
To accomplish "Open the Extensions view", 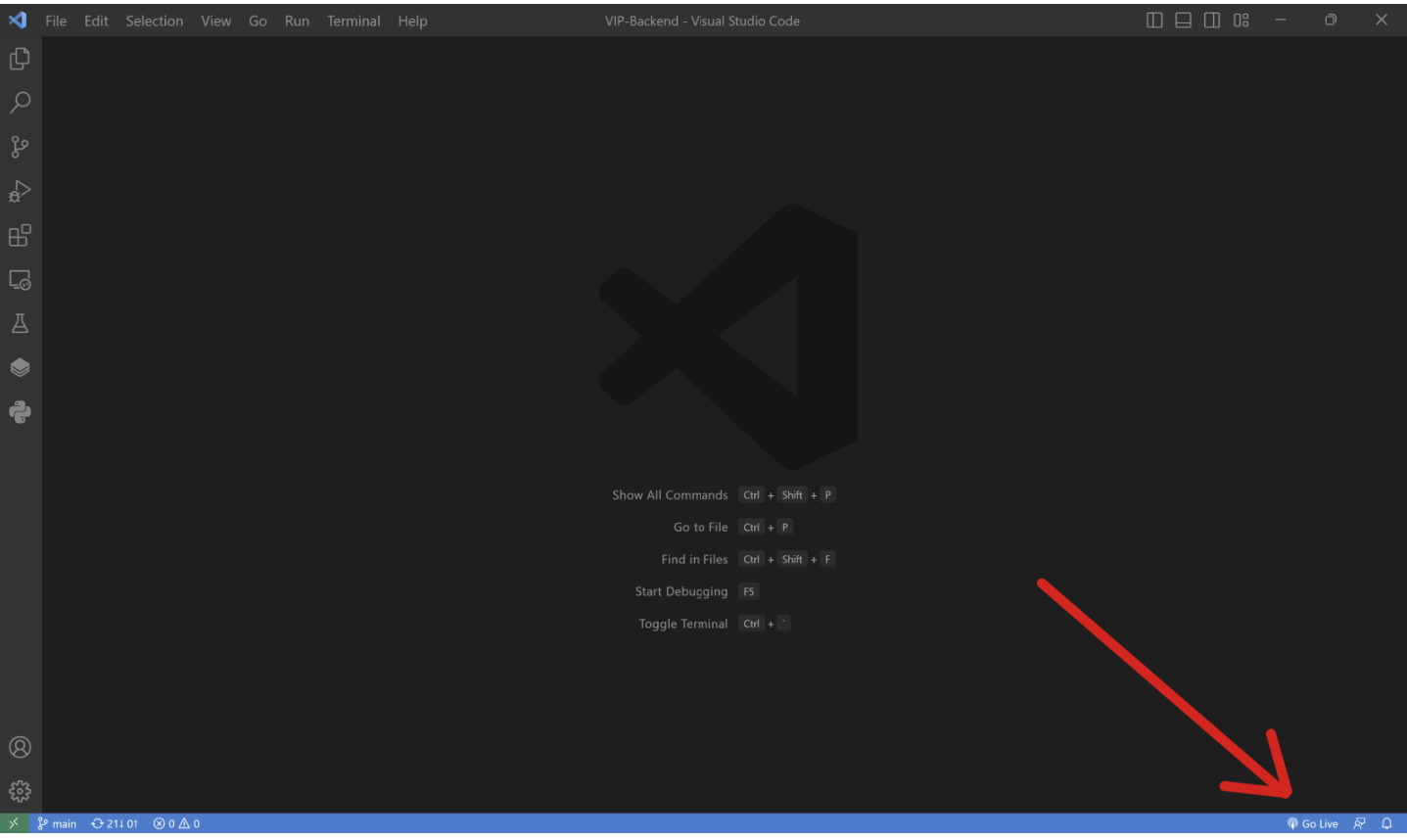I will click(x=20, y=235).
